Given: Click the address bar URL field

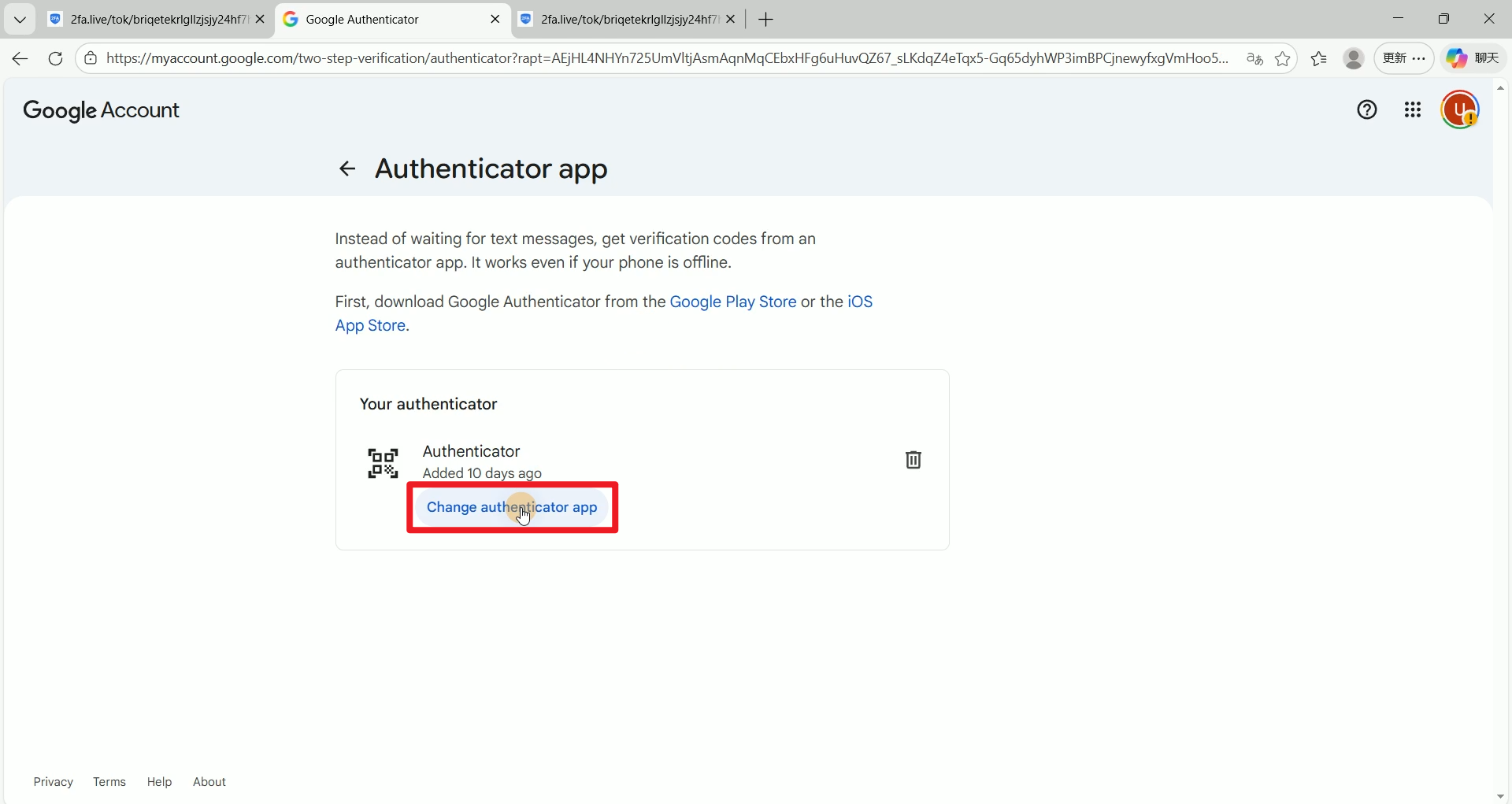Looking at the screenshot, I should [665, 59].
